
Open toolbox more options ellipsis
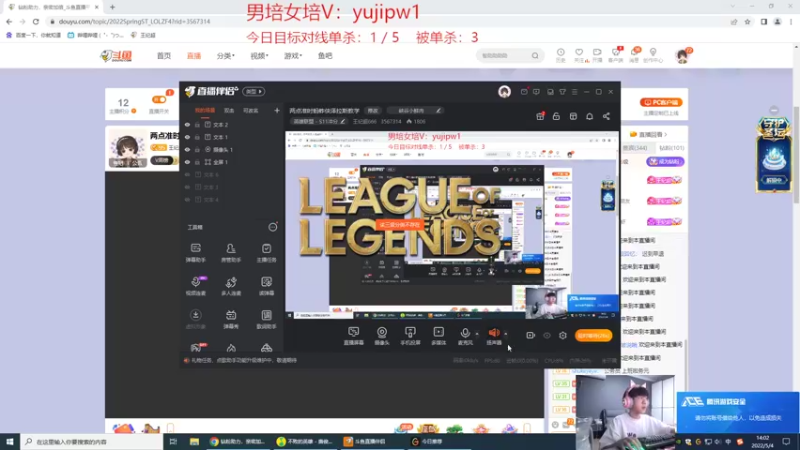[x=273, y=227]
